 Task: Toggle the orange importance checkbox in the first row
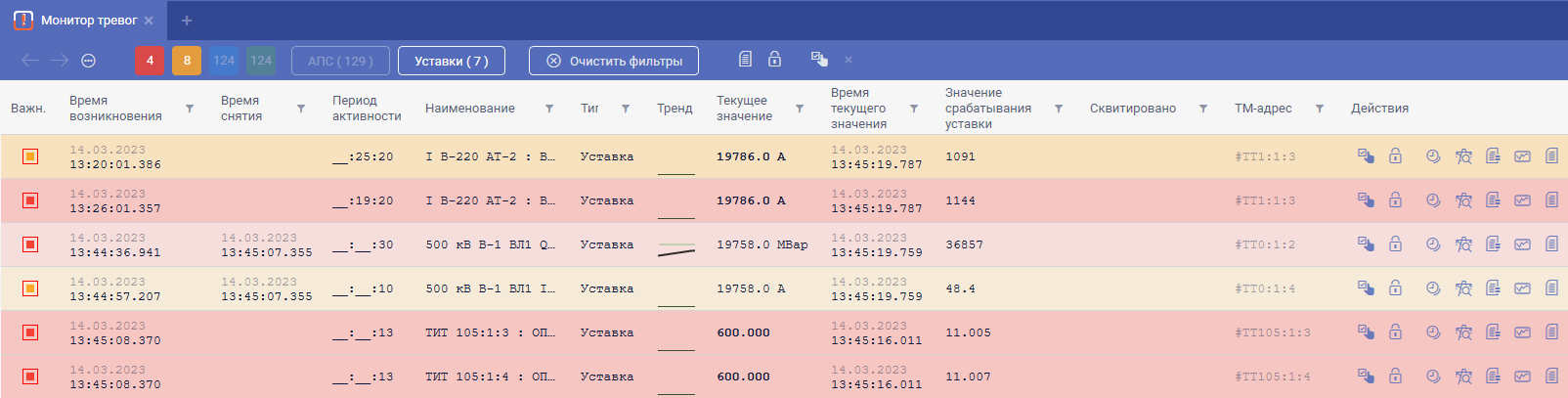click(x=30, y=156)
